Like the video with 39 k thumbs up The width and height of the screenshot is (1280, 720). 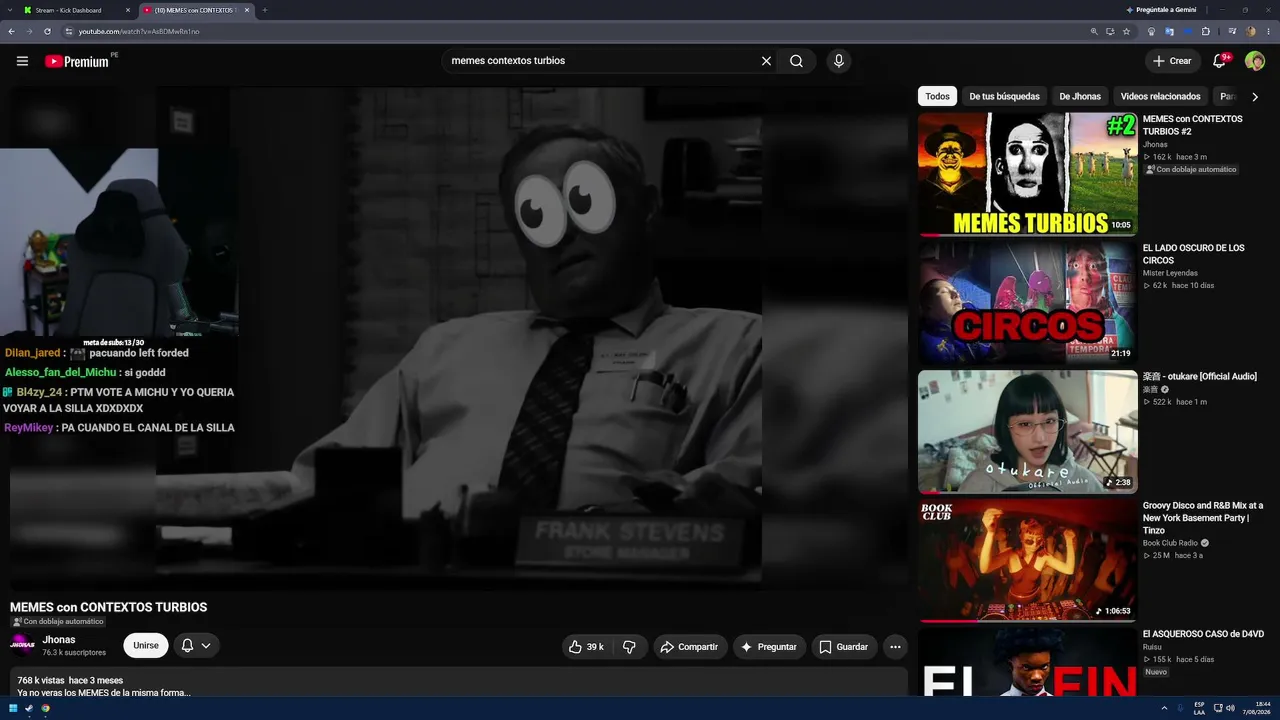[x=586, y=647]
